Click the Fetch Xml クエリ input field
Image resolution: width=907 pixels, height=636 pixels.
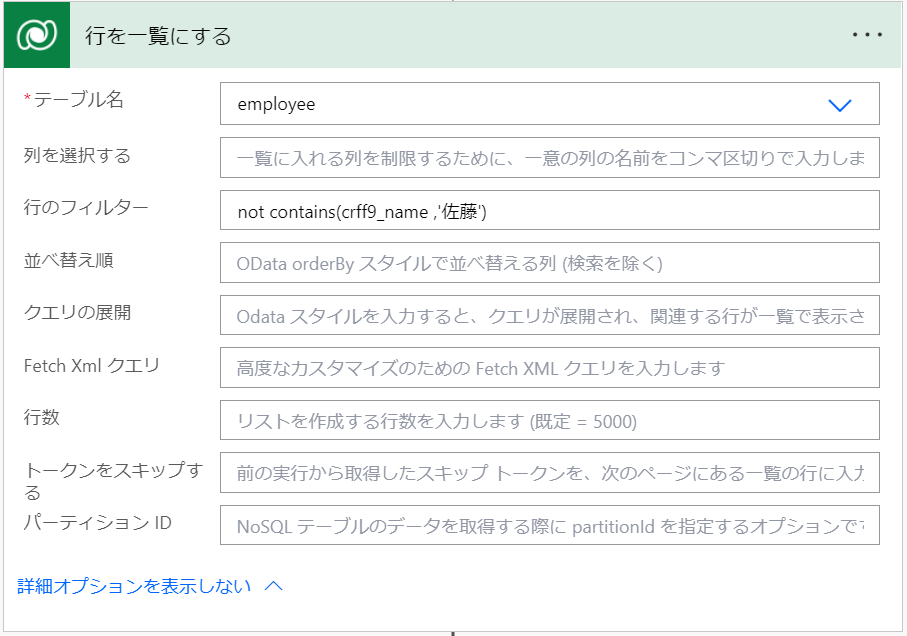click(550, 368)
